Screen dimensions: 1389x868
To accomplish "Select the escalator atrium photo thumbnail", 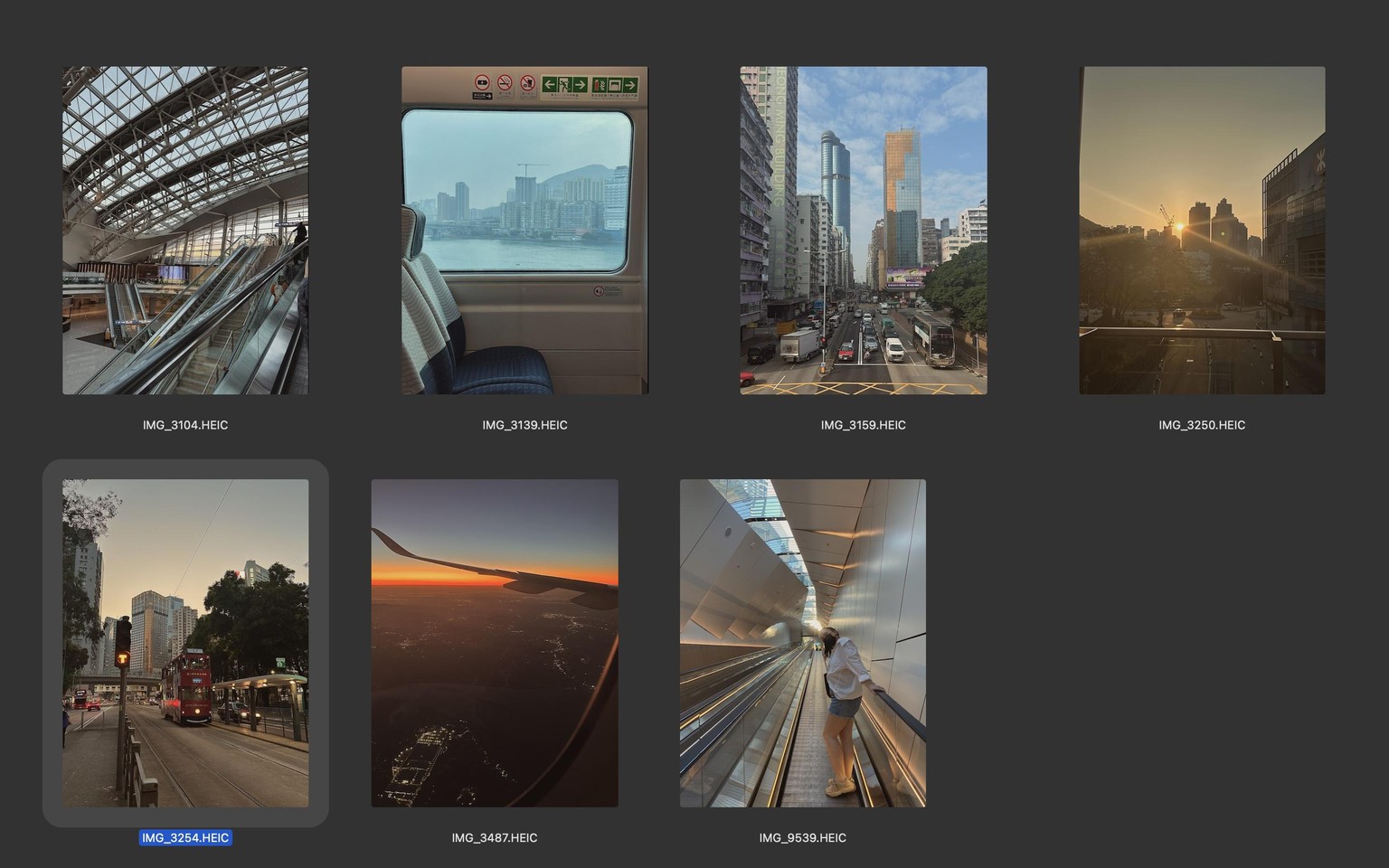I will (185, 231).
